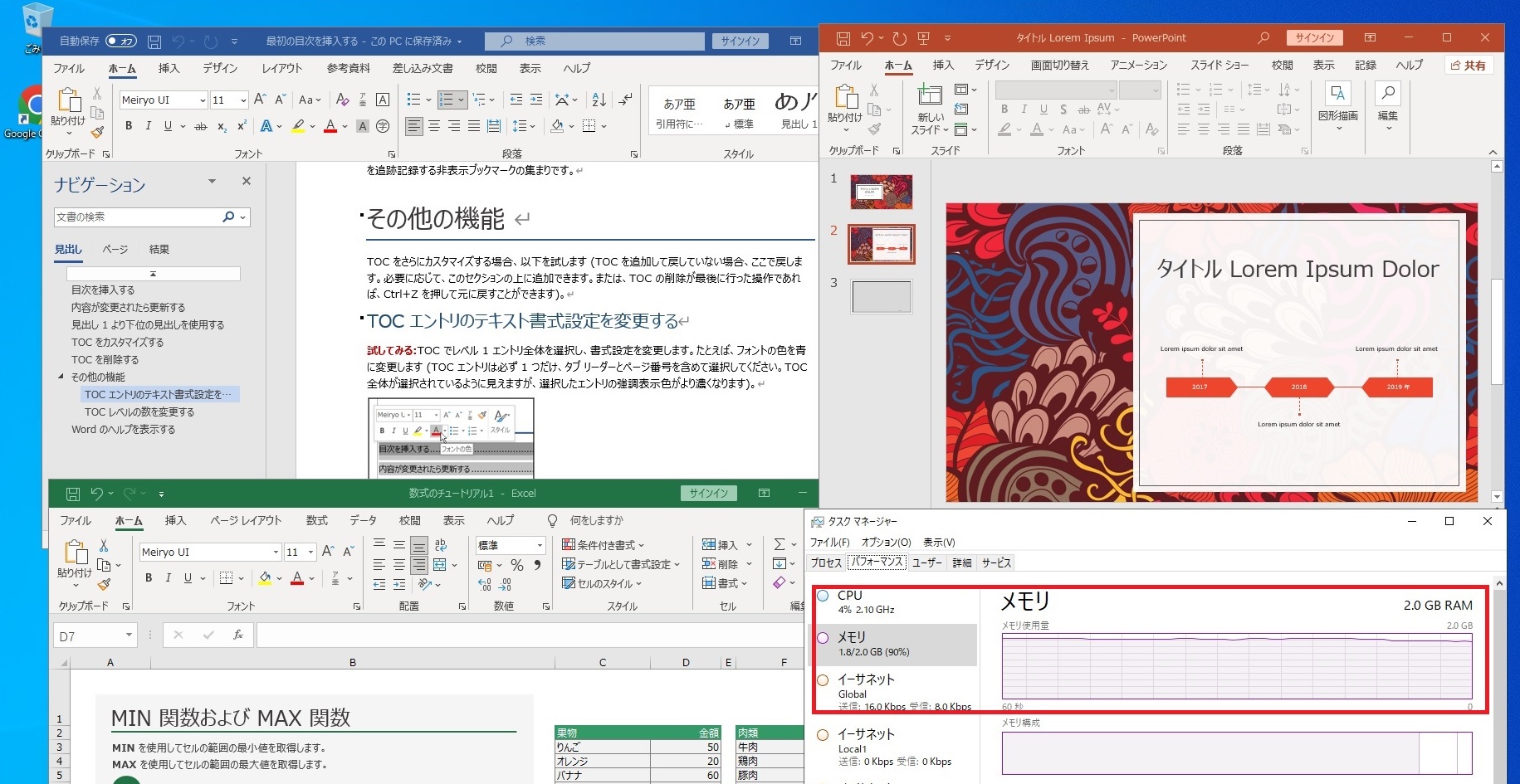Collapse the その他の機能 heading in navigation
Screen dimensions: 1520x784
click(61, 377)
